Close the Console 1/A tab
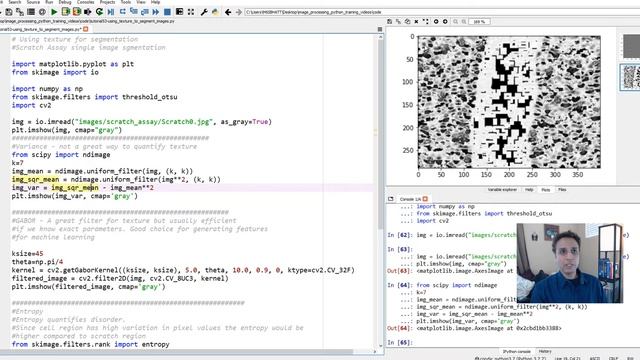The width and height of the screenshot is (640, 360). pyautogui.click(x=425, y=199)
